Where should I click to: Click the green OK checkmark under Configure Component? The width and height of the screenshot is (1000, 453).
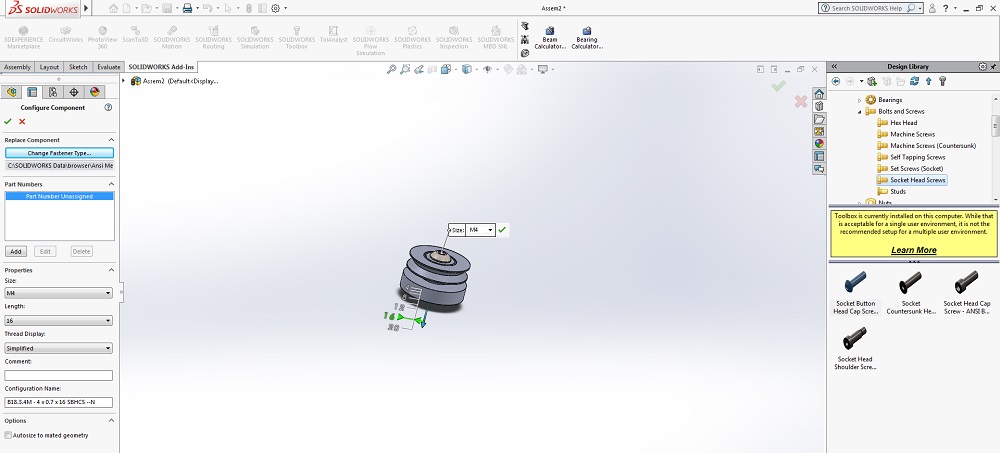click(8, 121)
